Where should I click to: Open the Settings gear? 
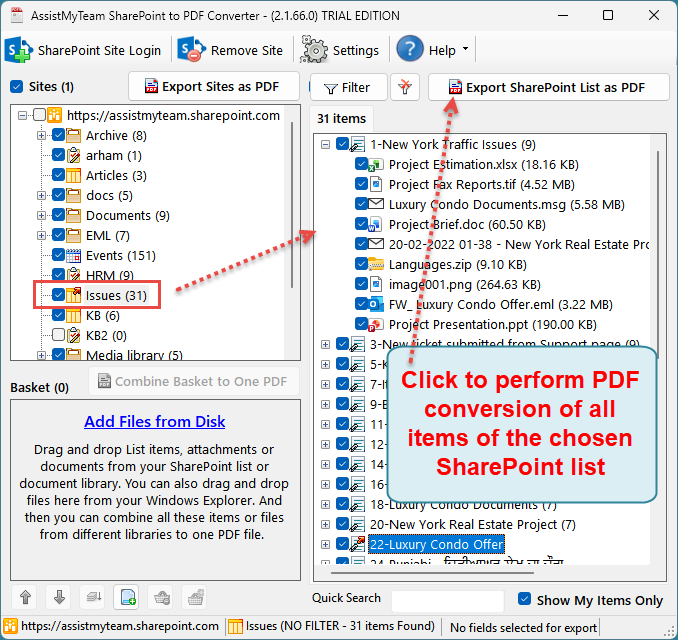(x=340, y=50)
